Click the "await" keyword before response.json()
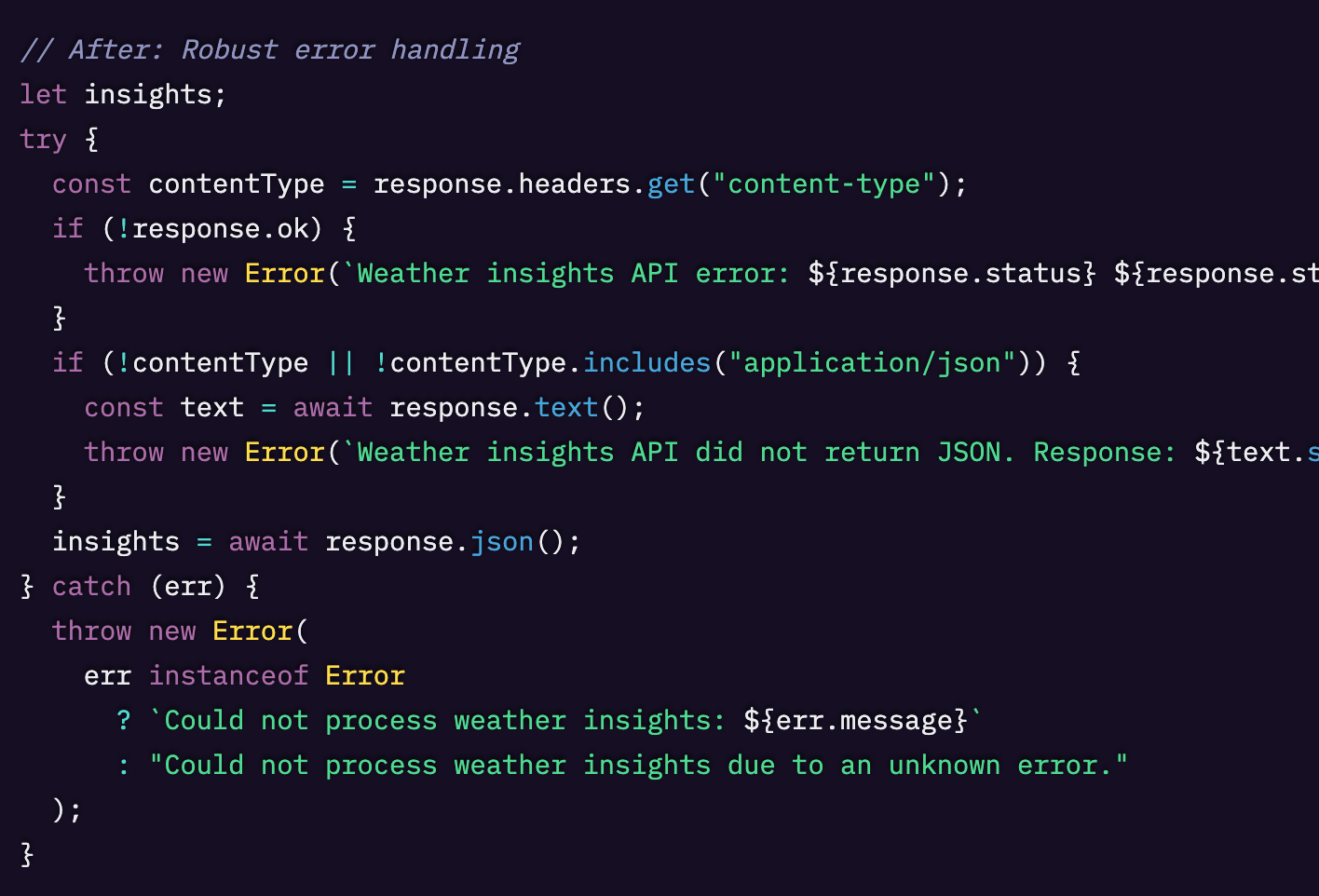 coord(268,541)
